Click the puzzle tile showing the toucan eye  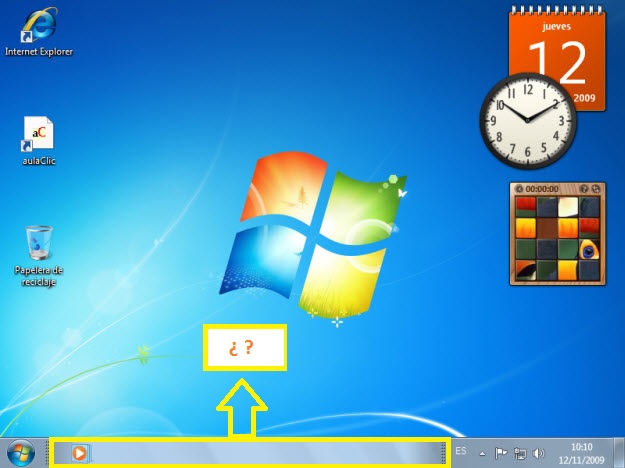coord(589,249)
